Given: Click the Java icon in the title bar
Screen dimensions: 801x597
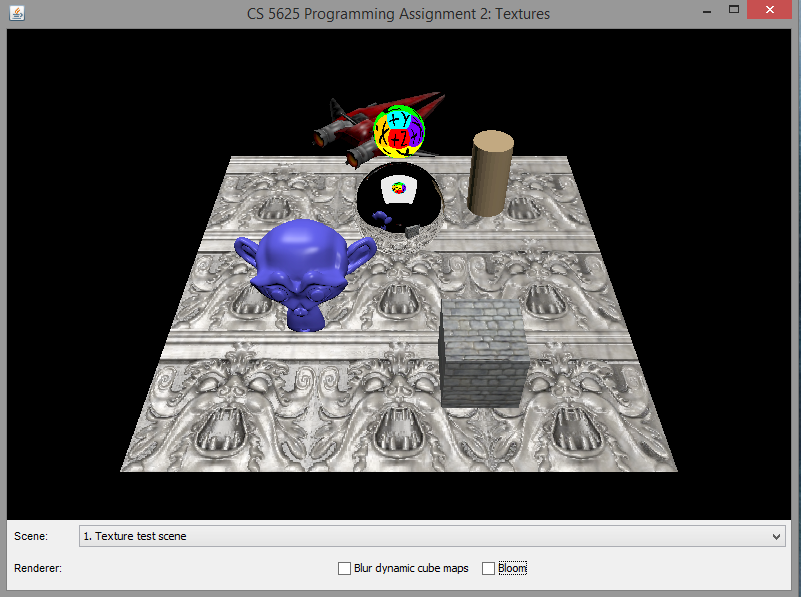Looking at the screenshot, I should pyautogui.click(x=14, y=14).
